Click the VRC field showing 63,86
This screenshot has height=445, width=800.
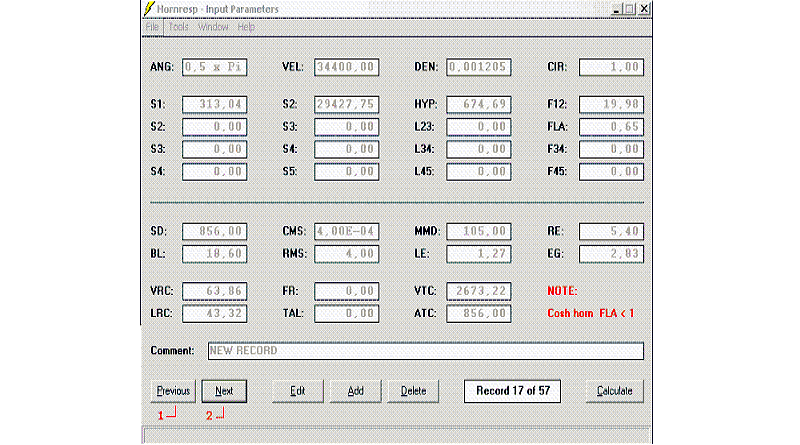coord(215,291)
